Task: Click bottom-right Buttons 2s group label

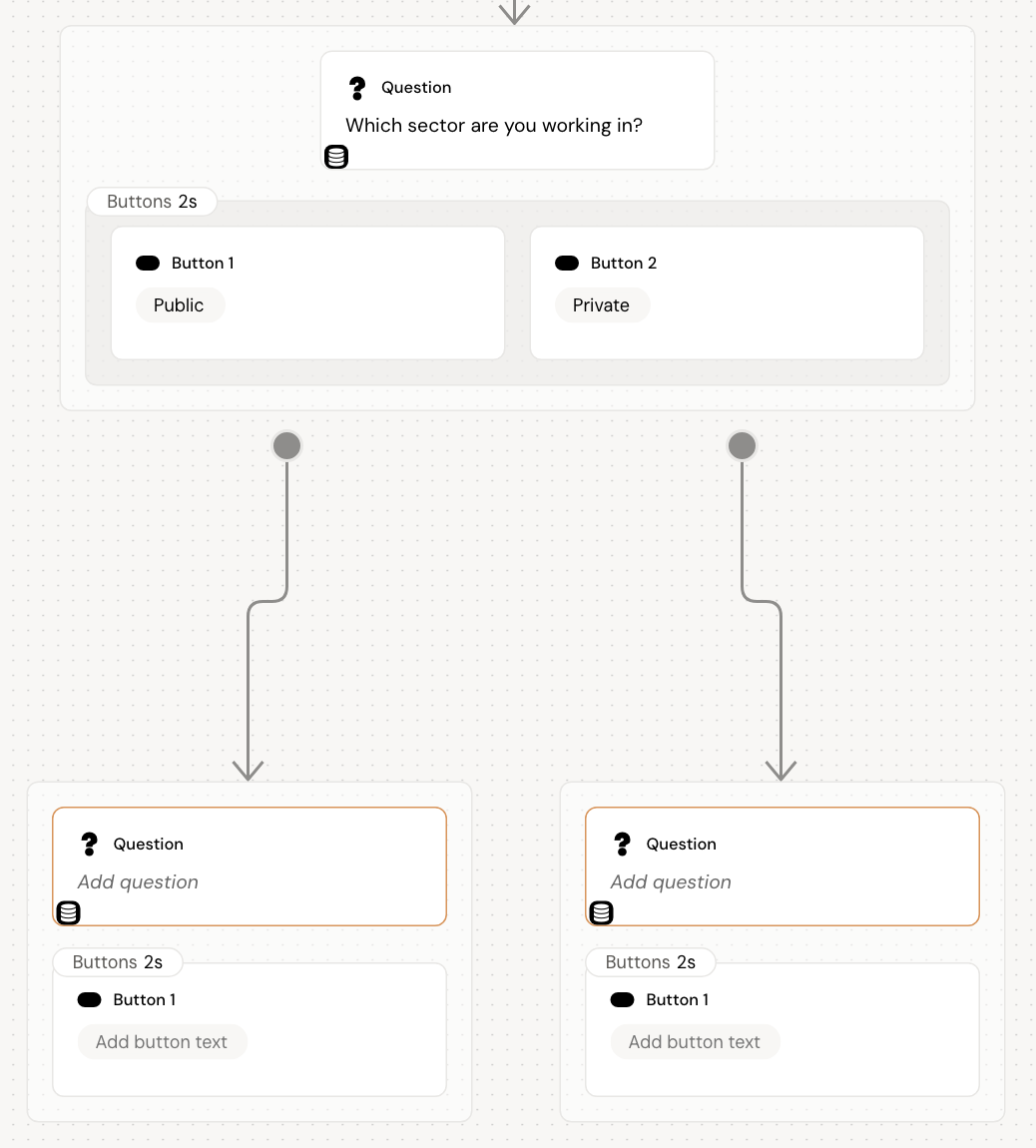Action: pyautogui.click(x=651, y=962)
